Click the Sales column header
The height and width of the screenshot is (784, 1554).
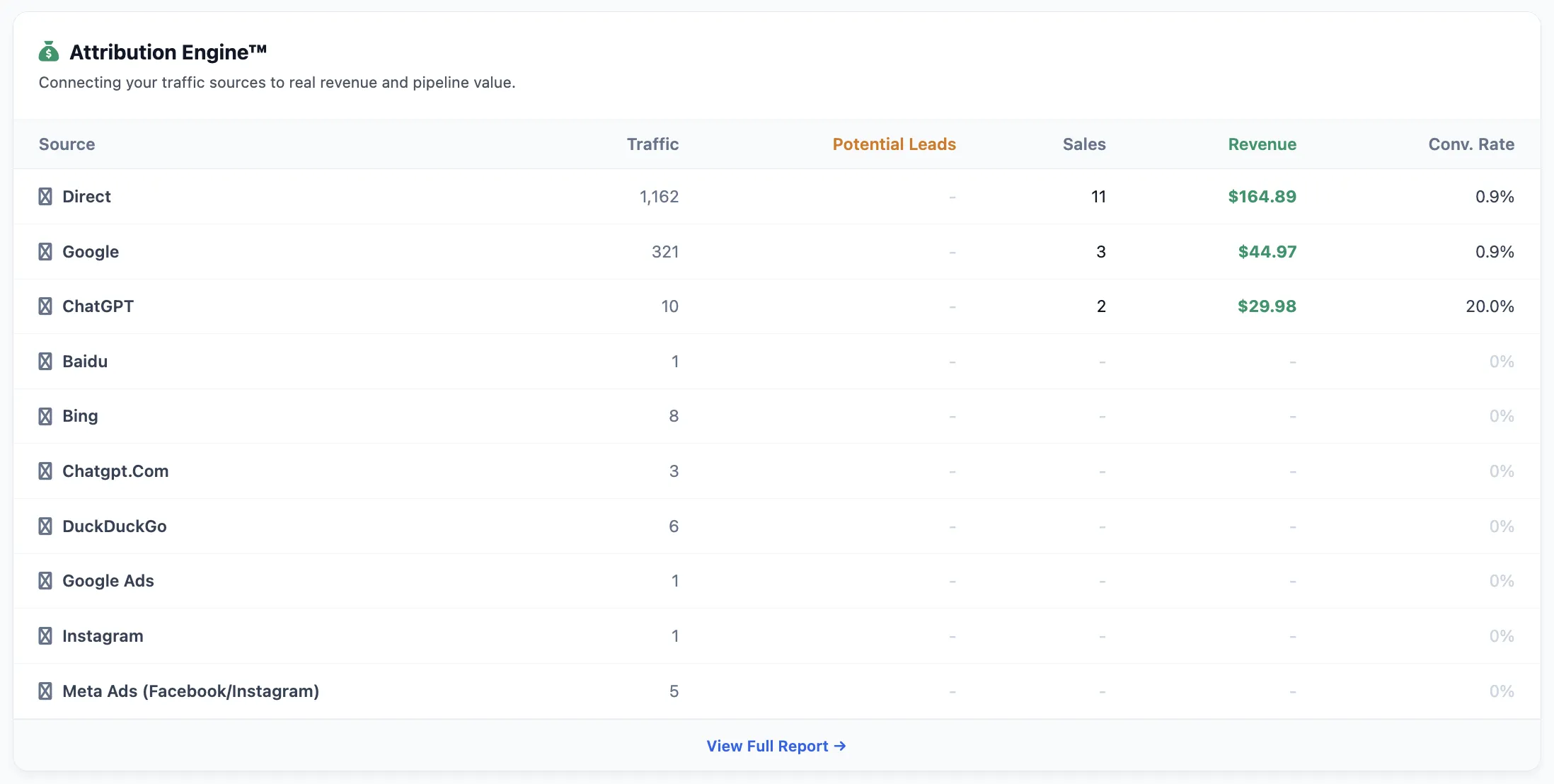(x=1083, y=144)
